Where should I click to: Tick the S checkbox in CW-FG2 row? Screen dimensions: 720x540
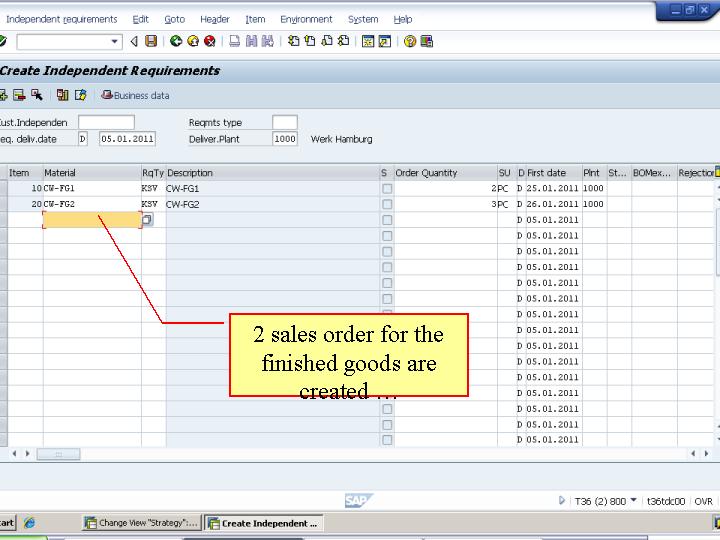coord(387,204)
